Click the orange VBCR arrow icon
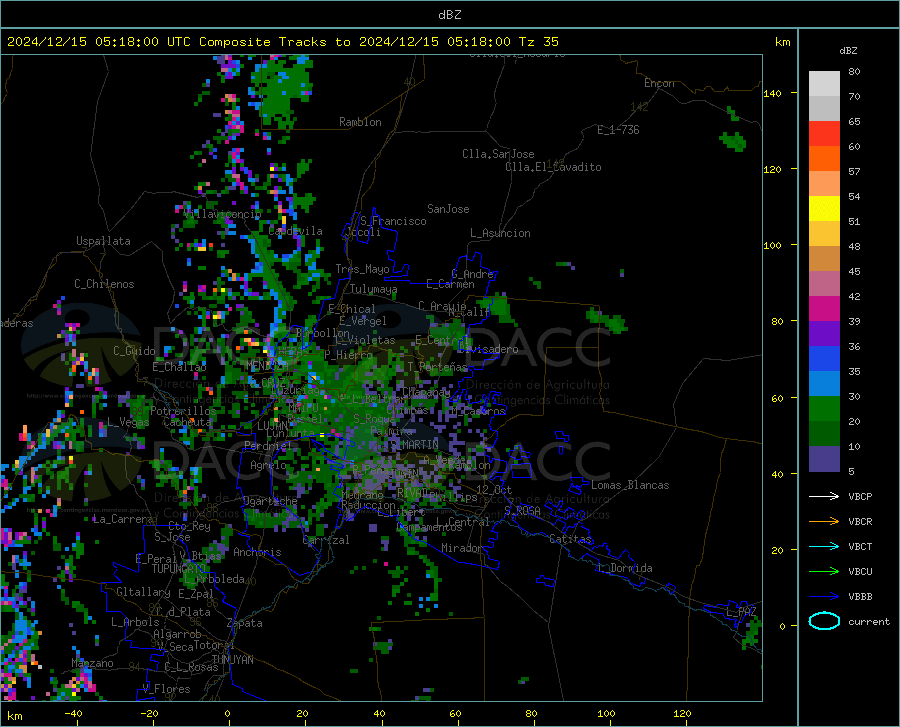The height and width of the screenshot is (727, 900). 824,522
